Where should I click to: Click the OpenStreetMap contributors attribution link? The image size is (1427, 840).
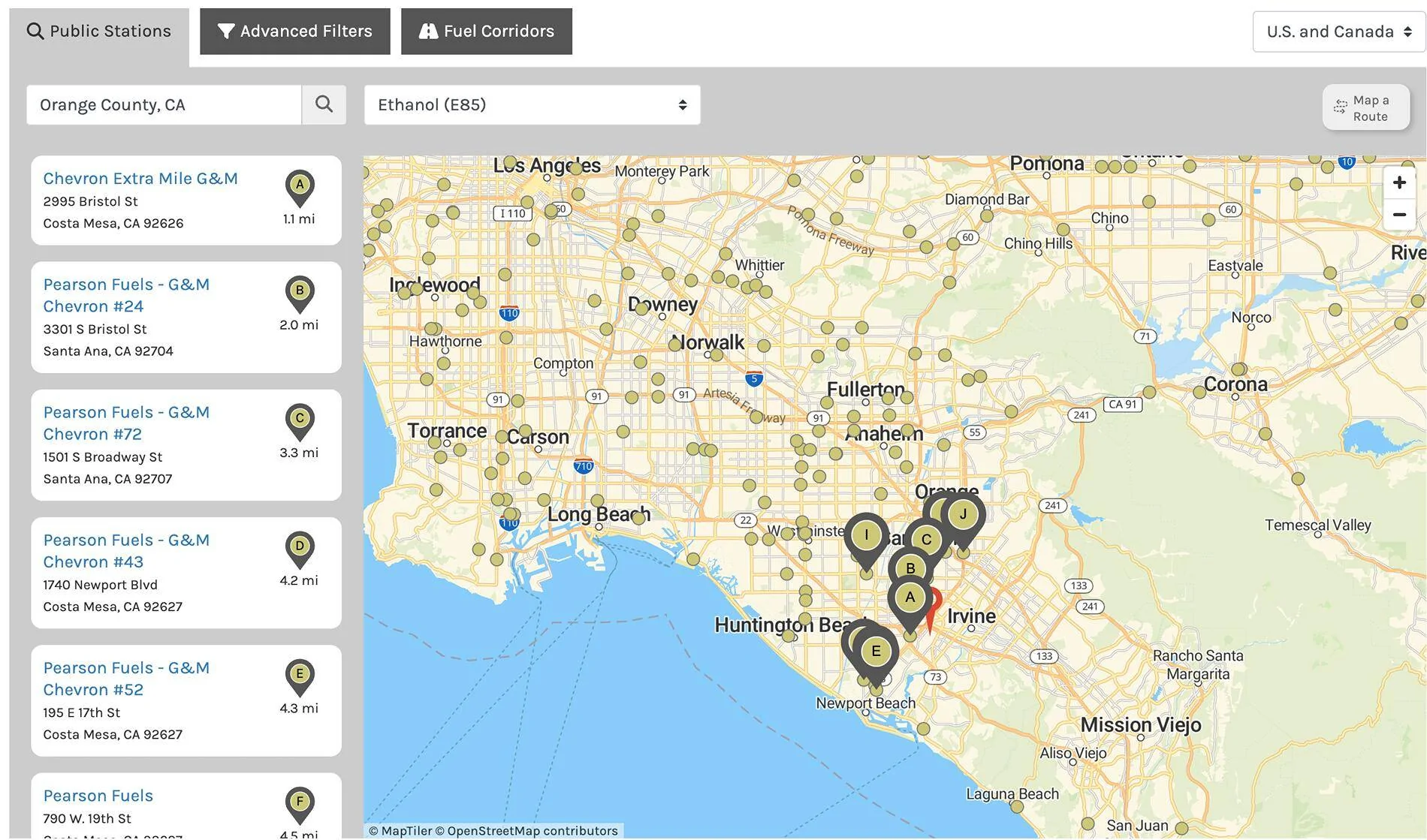526,831
